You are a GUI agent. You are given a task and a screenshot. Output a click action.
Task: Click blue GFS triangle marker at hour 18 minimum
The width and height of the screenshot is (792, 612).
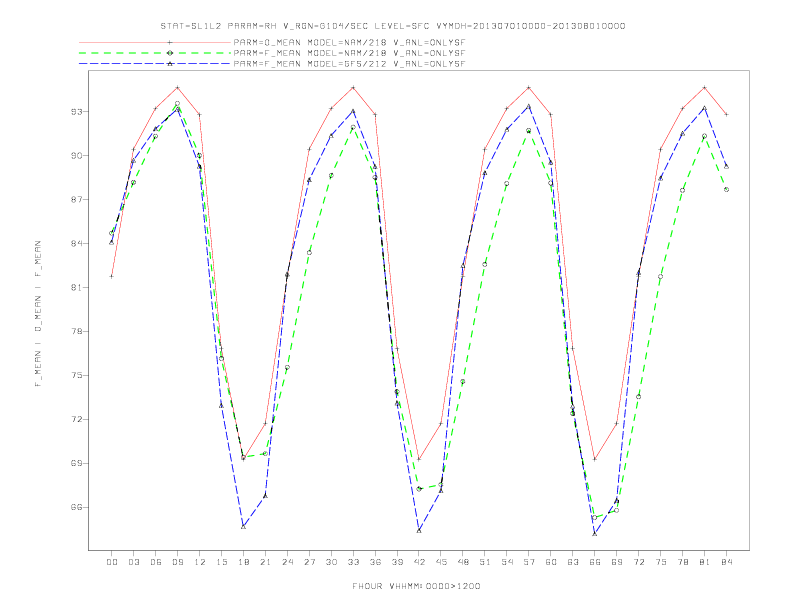point(243,526)
